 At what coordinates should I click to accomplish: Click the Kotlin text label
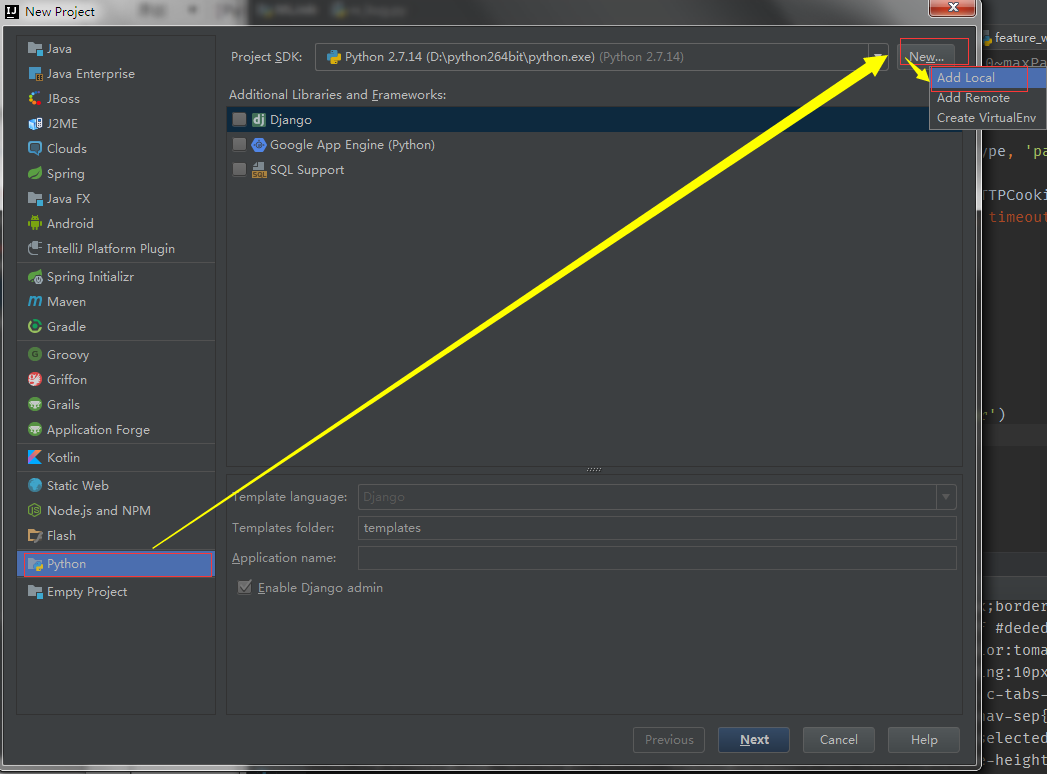pyautogui.click(x=63, y=457)
